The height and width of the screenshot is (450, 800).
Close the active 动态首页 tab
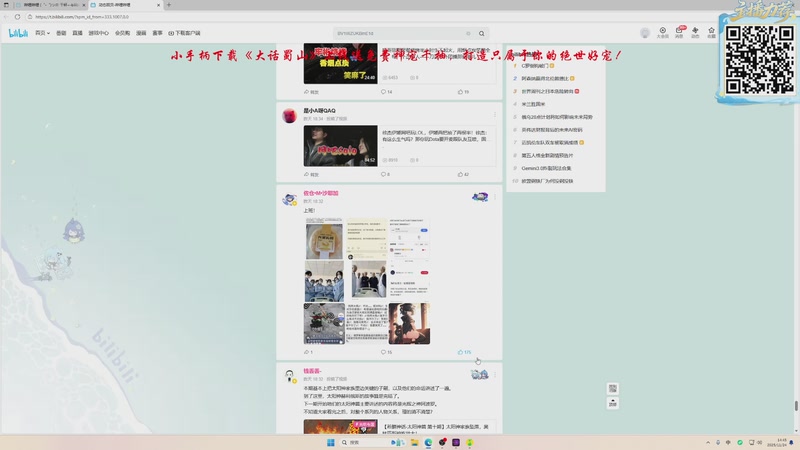tap(158, 5)
